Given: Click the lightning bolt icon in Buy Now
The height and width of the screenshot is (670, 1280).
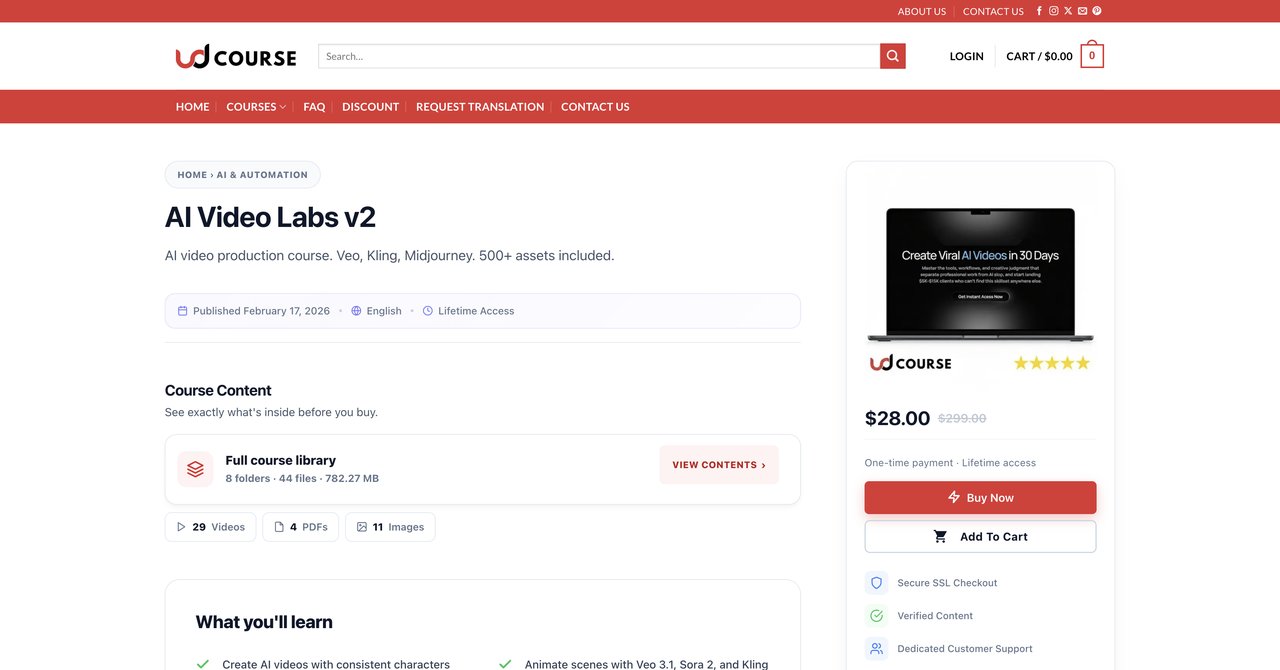Looking at the screenshot, I should coord(954,498).
